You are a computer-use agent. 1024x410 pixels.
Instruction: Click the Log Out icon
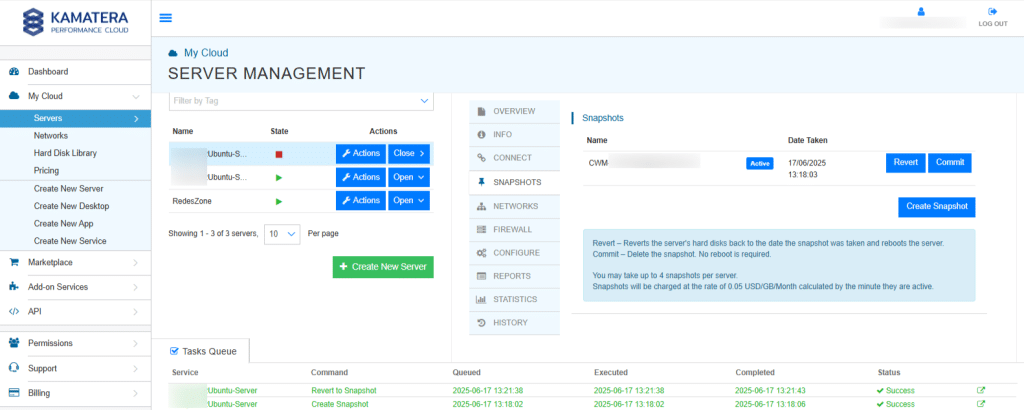pos(992,12)
